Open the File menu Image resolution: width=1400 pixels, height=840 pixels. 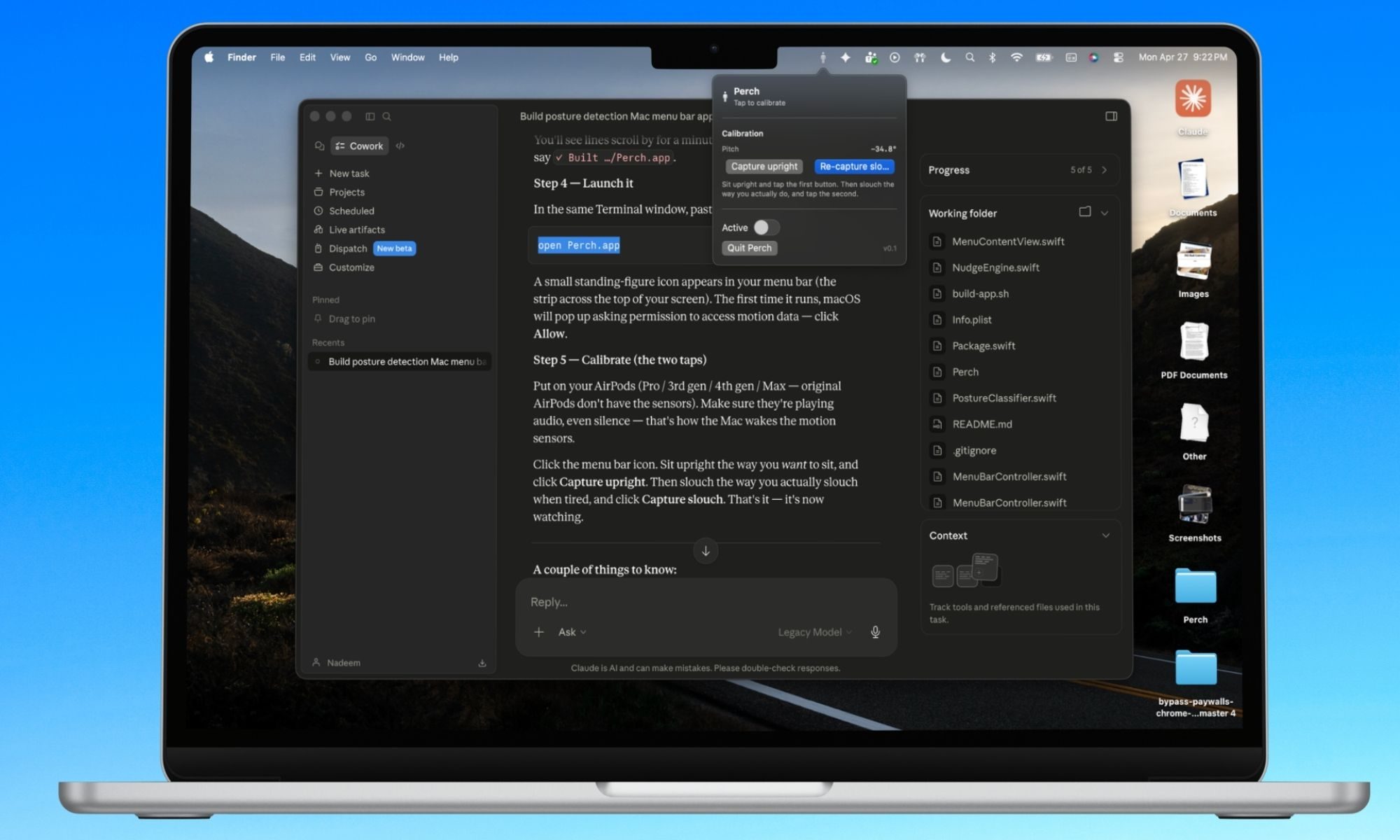[x=278, y=57]
